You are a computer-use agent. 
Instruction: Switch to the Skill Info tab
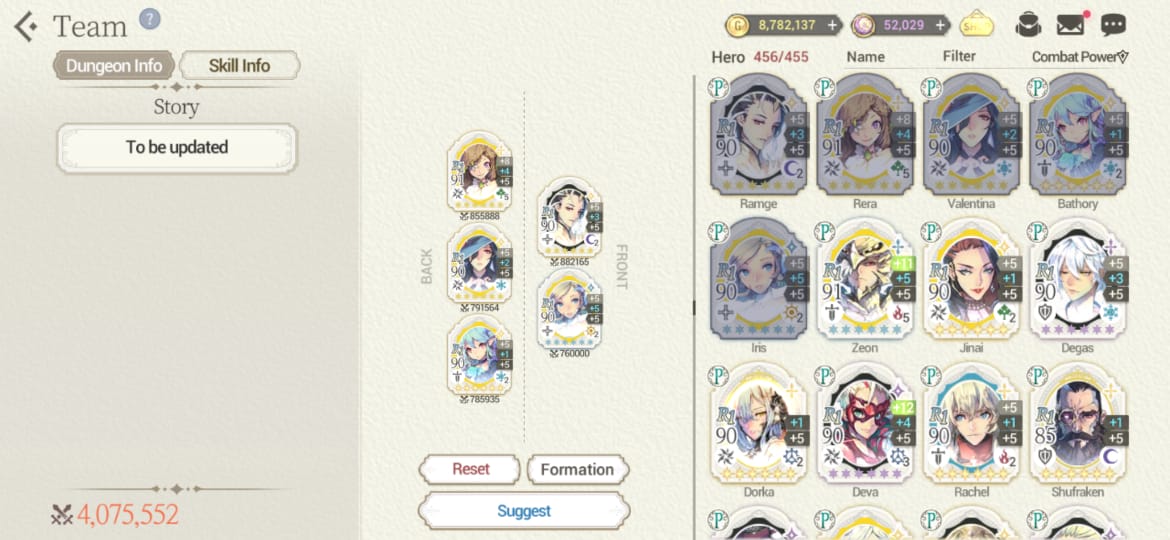pyautogui.click(x=240, y=66)
